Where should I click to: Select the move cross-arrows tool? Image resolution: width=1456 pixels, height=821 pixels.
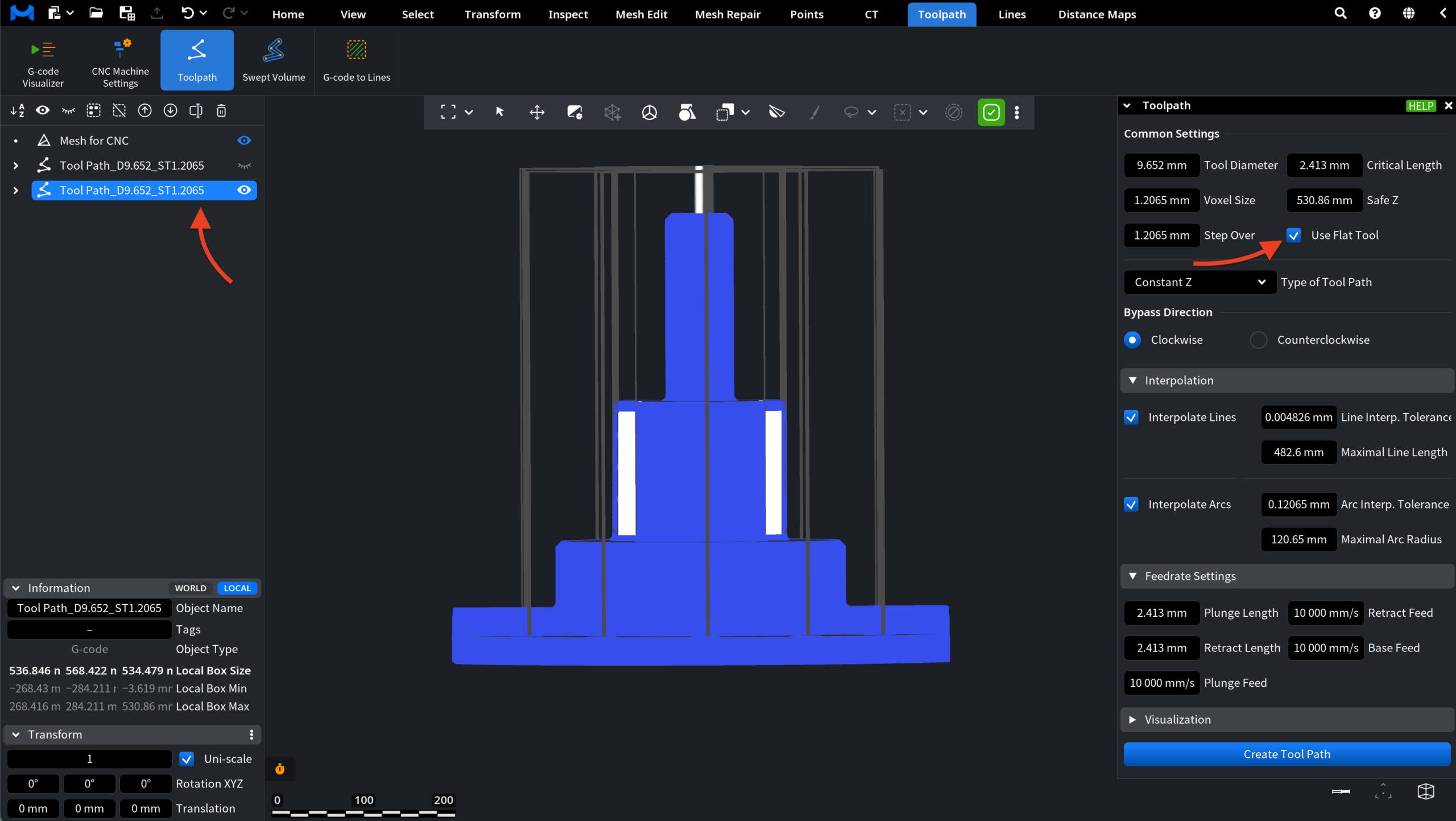(537, 112)
